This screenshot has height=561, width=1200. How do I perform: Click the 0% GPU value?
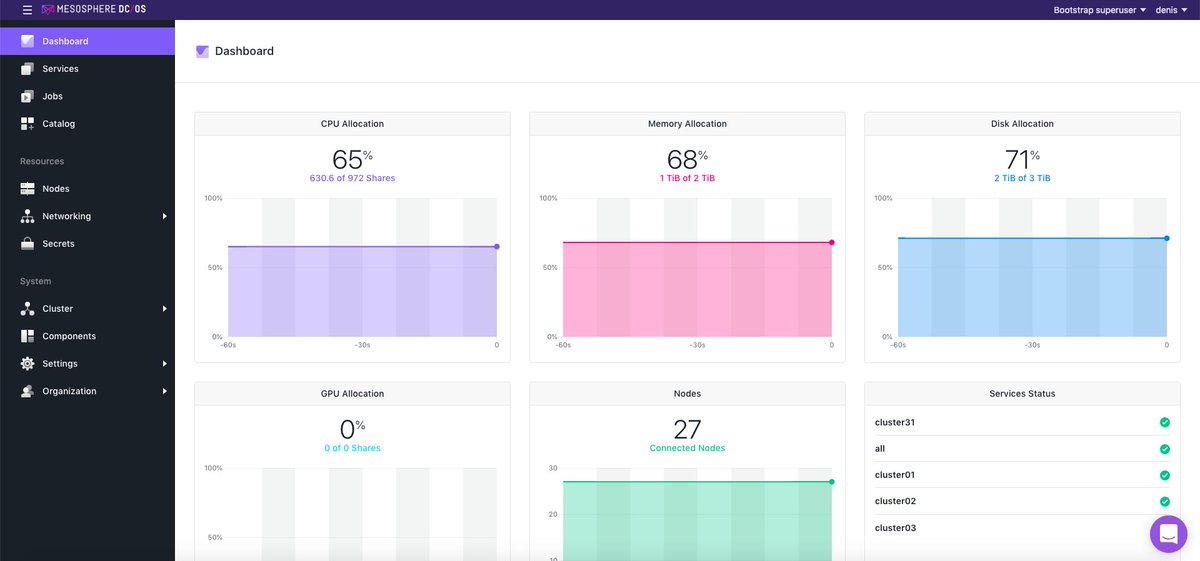click(352, 429)
